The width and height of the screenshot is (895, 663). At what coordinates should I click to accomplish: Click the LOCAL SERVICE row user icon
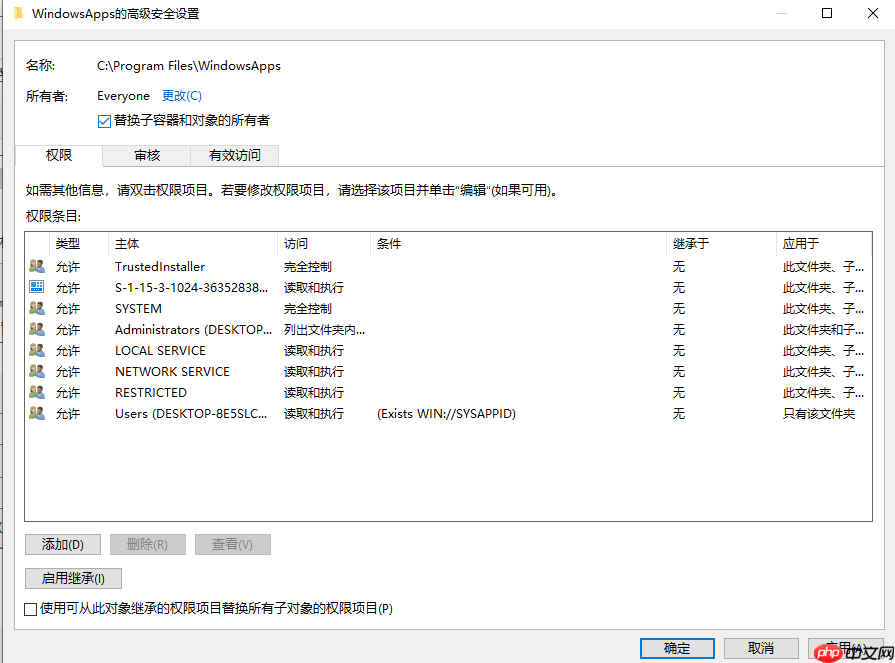pyautogui.click(x=37, y=350)
